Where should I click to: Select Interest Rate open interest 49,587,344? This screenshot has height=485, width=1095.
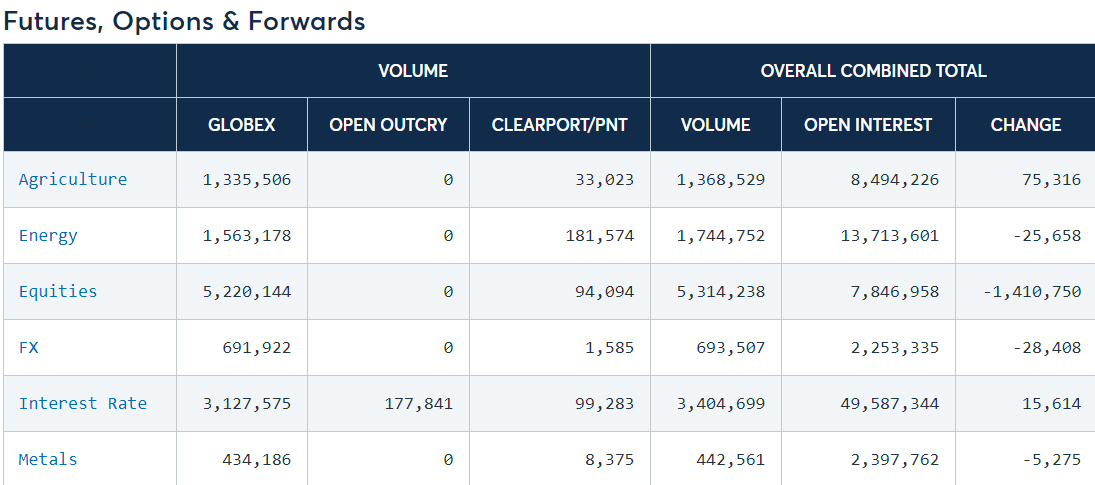pyautogui.click(x=890, y=403)
